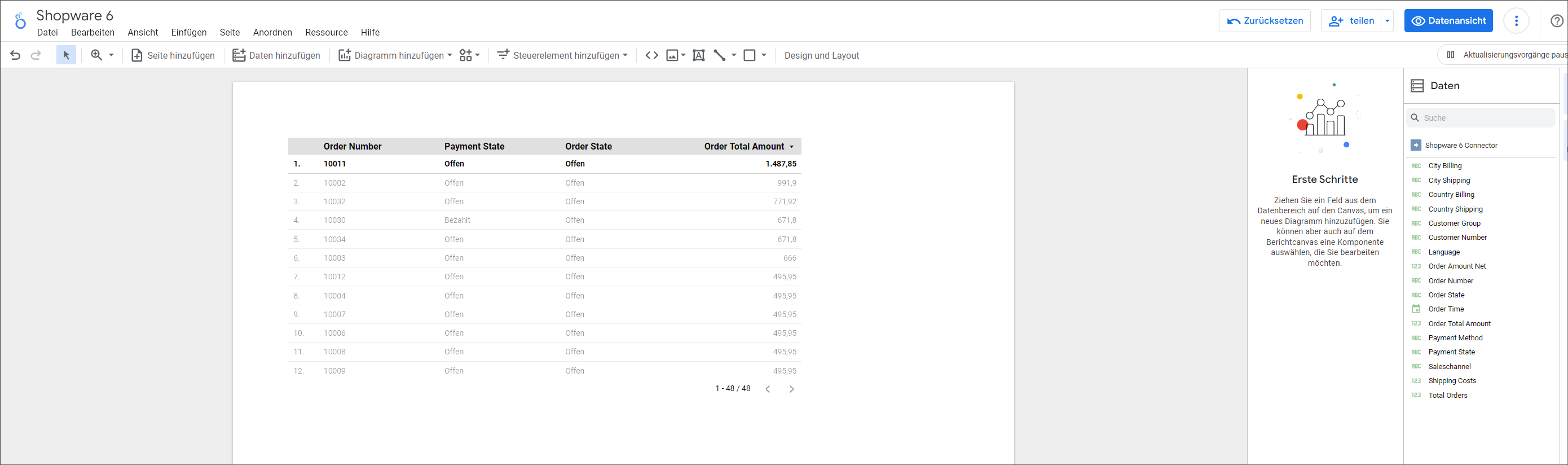Click order number 10011 cell
This screenshot has height=465, width=1568.
[x=335, y=164]
